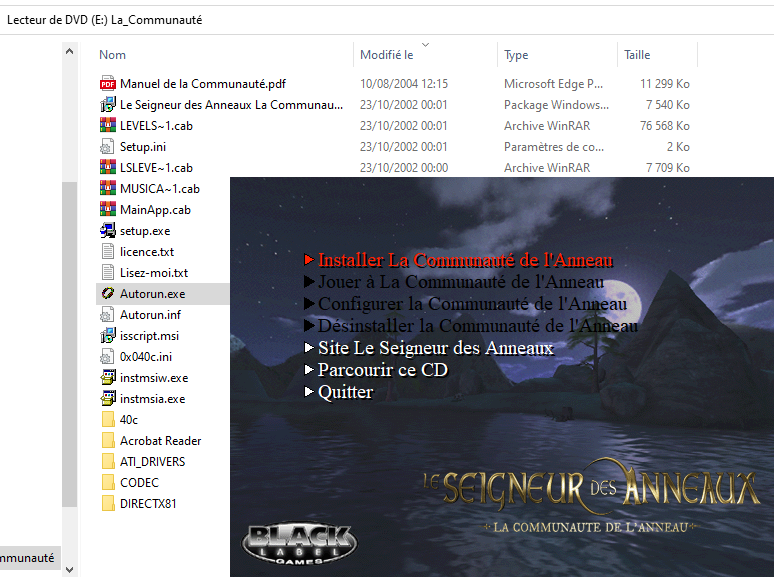The image size is (774, 577).
Task: Click the 0x040c.ini file icon
Action: (108, 356)
